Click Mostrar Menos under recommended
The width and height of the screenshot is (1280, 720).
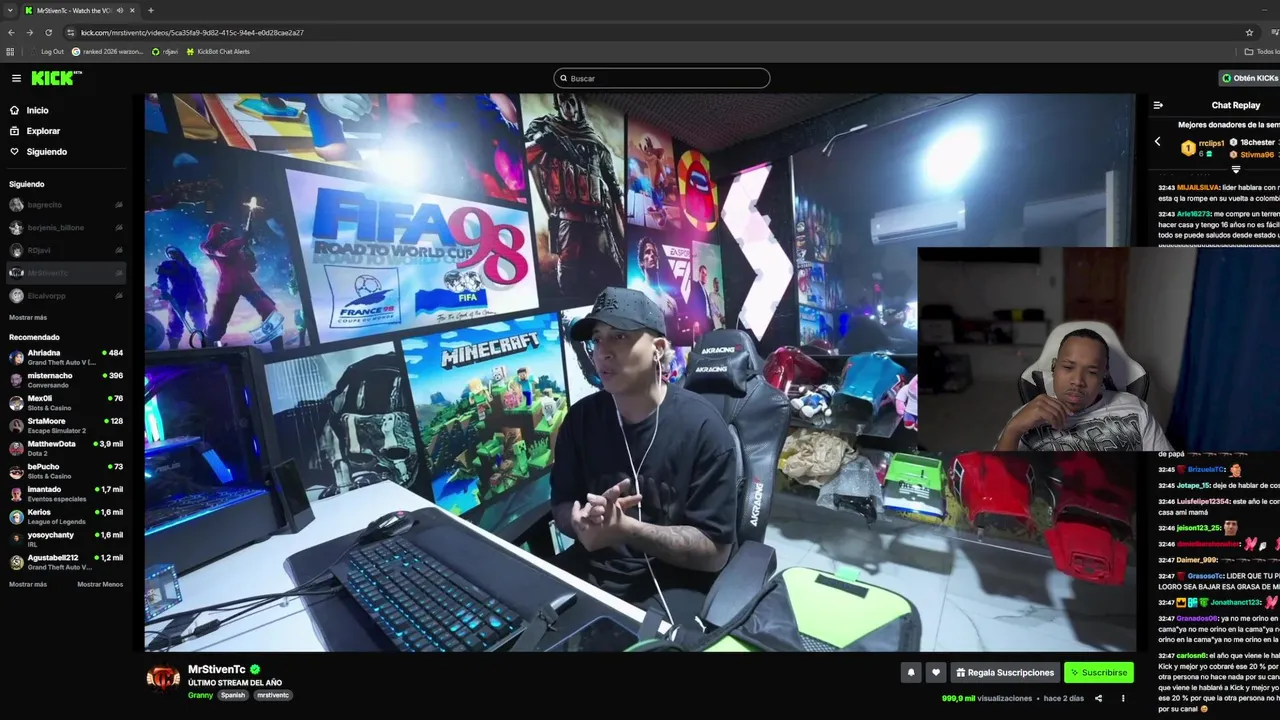coord(100,584)
